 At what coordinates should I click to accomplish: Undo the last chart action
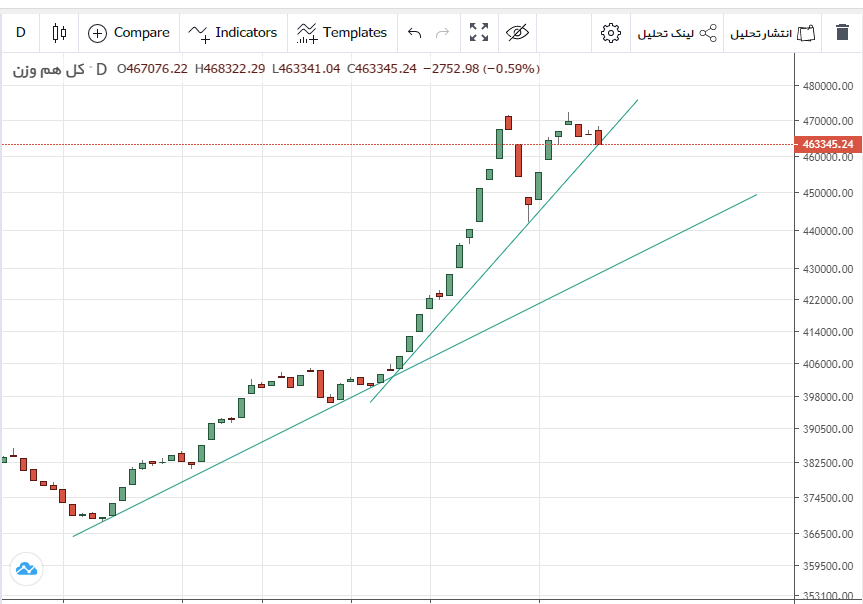414,33
